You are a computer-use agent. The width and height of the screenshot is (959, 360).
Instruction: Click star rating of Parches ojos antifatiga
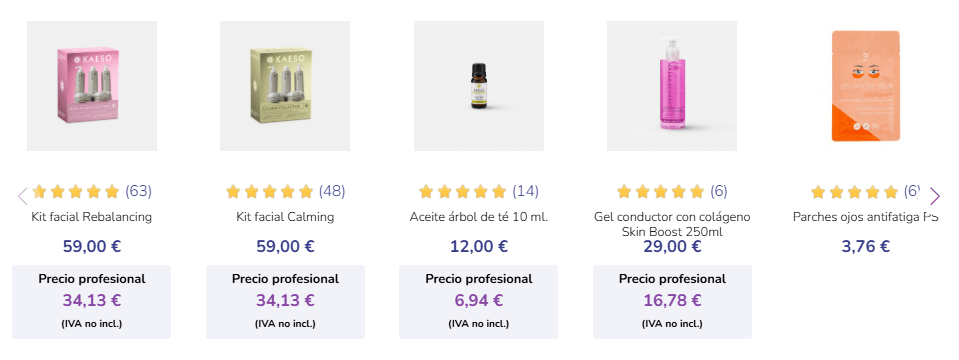tap(855, 192)
